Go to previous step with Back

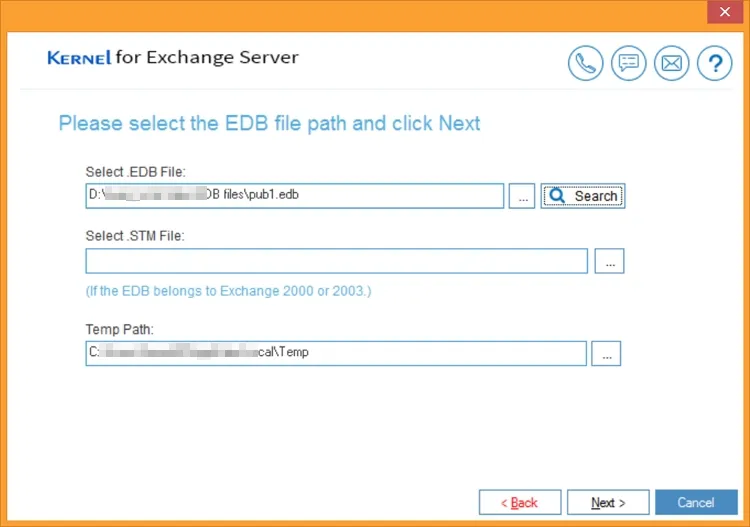click(x=520, y=502)
